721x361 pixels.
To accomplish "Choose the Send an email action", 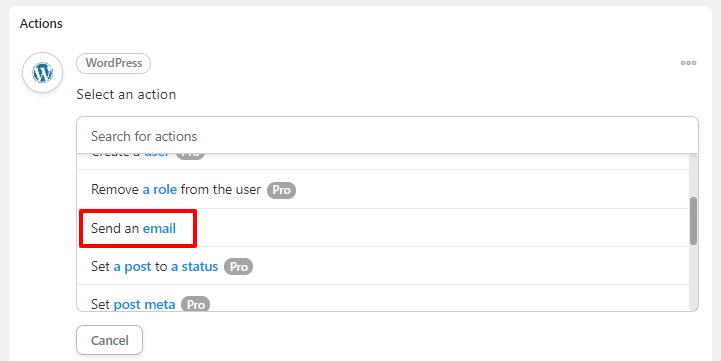I will (x=383, y=228).
